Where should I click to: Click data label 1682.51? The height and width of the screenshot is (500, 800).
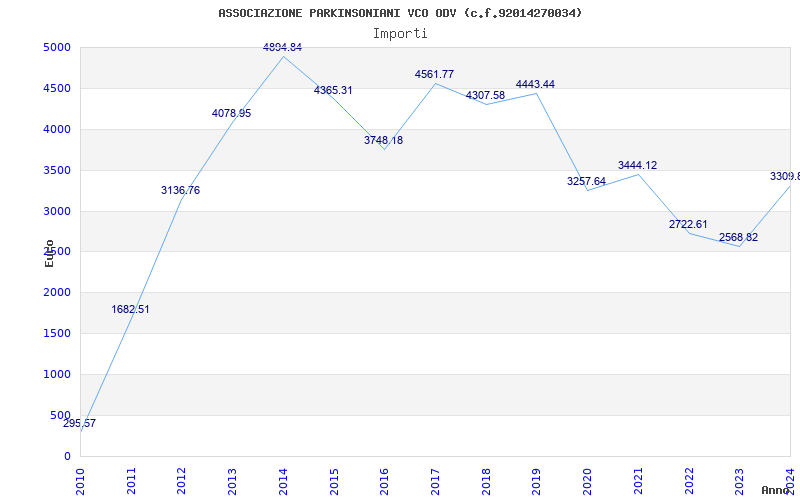(x=130, y=309)
